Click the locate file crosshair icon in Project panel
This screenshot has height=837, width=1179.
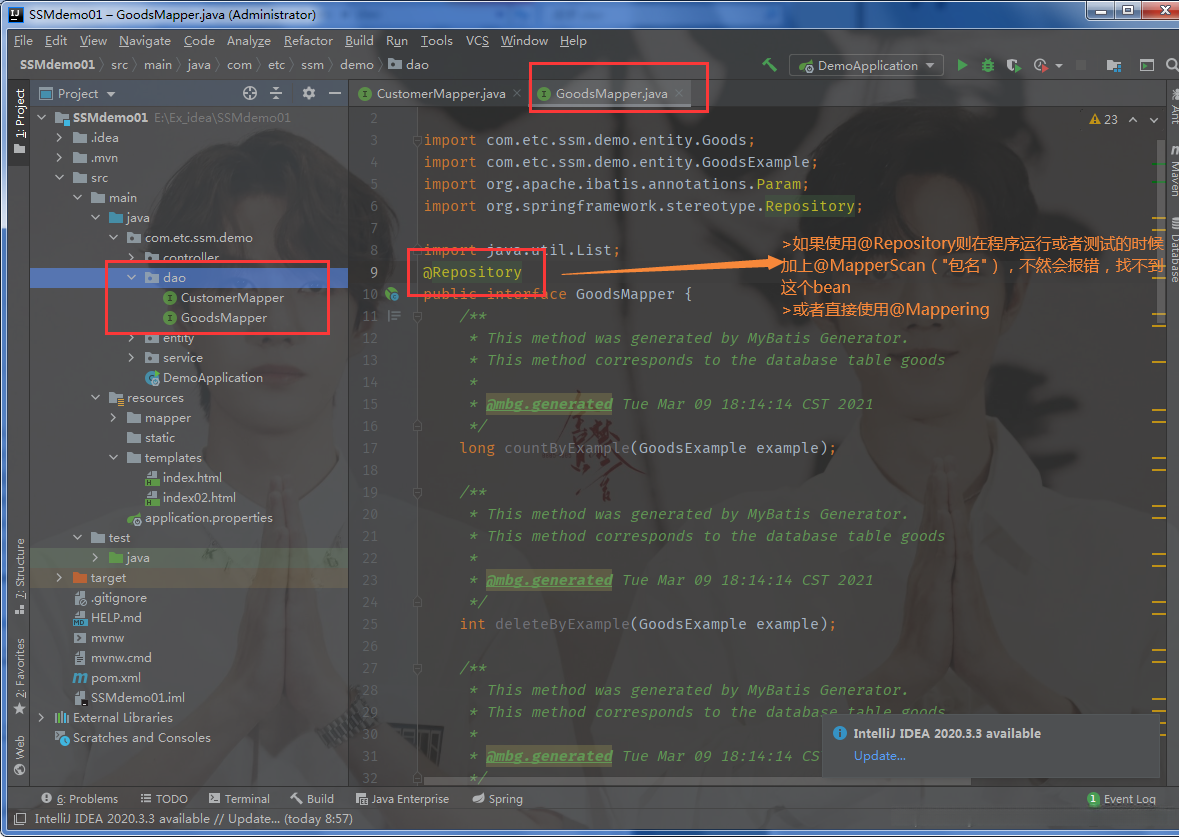[x=250, y=93]
